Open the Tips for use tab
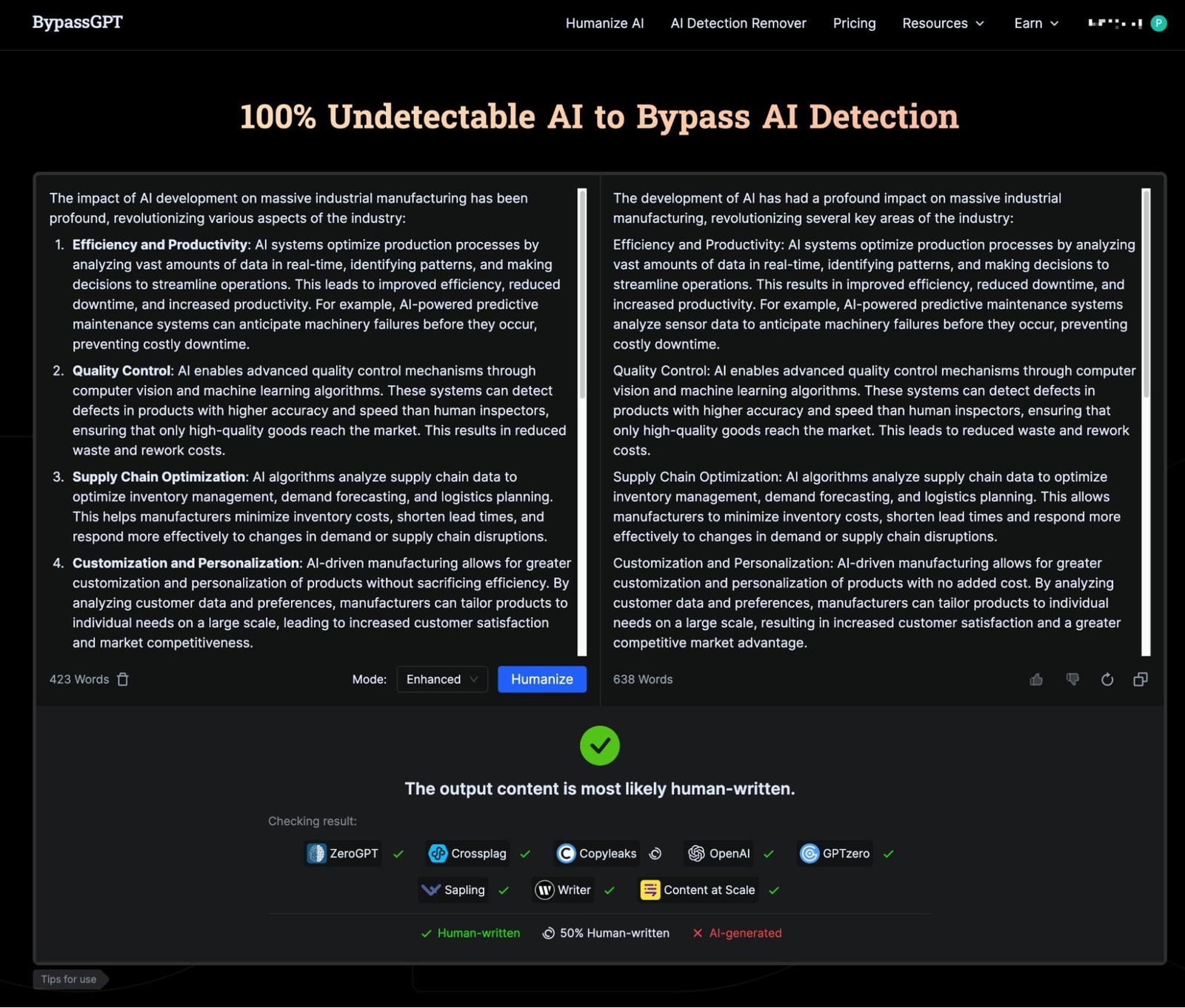The height and width of the screenshot is (1008, 1185). click(x=69, y=979)
